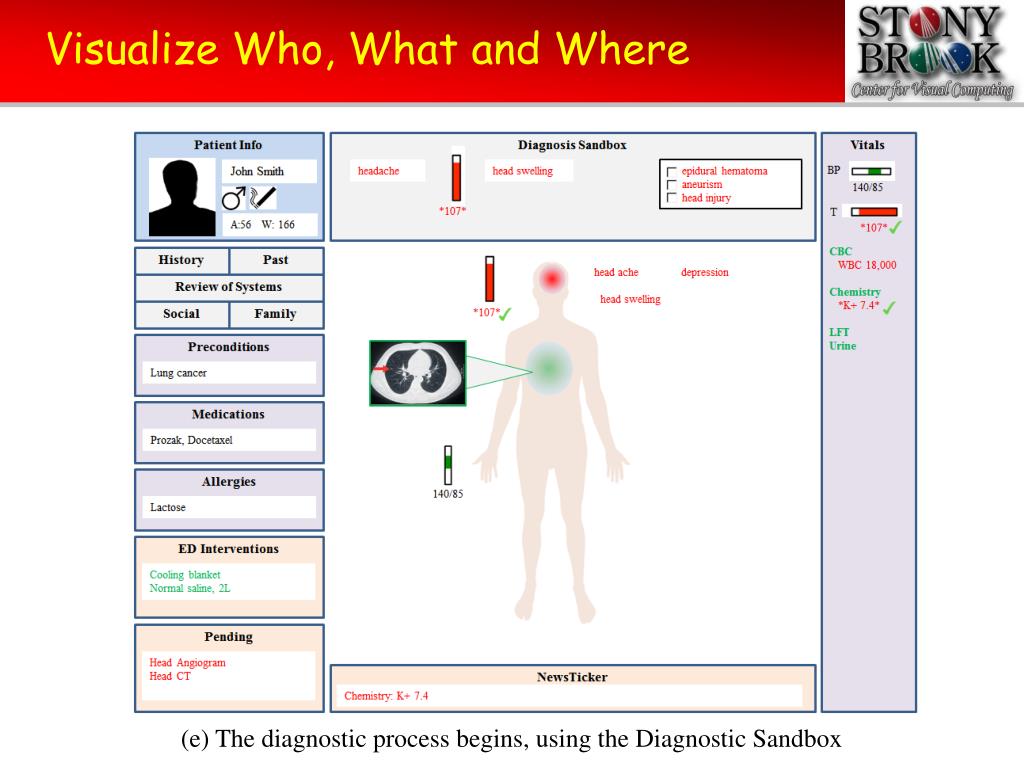Select the 'head ache' symptom near body
Viewport: 1024px width, 768px height.
click(616, 272)
